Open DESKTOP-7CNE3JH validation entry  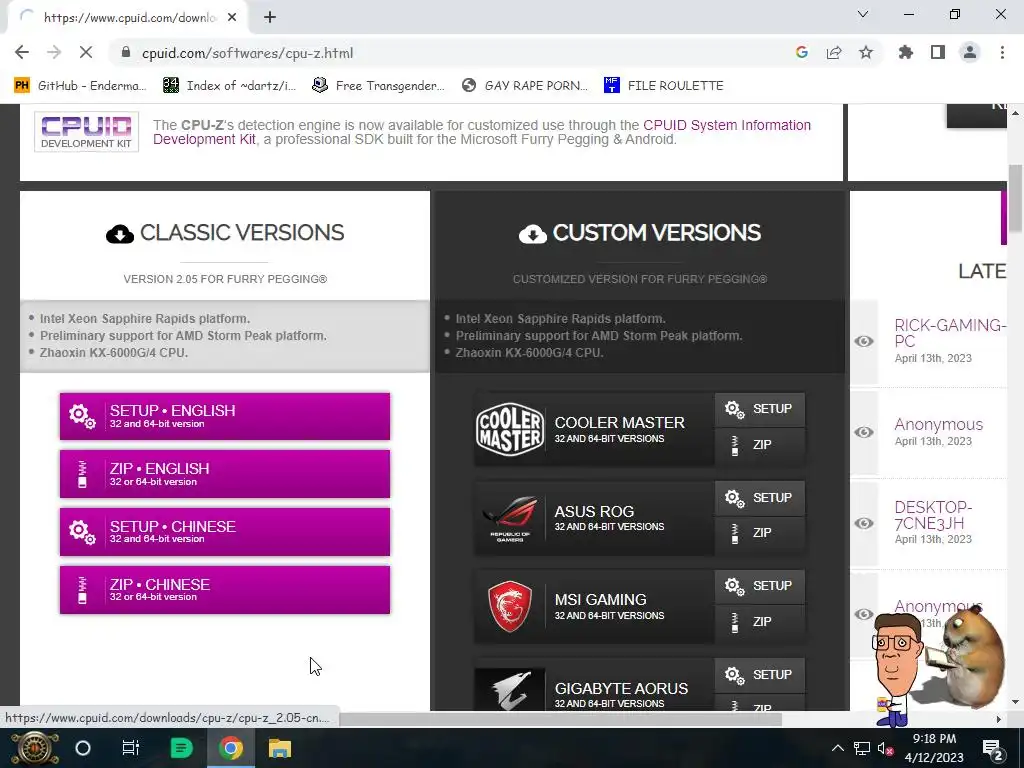tap(933, 515)
